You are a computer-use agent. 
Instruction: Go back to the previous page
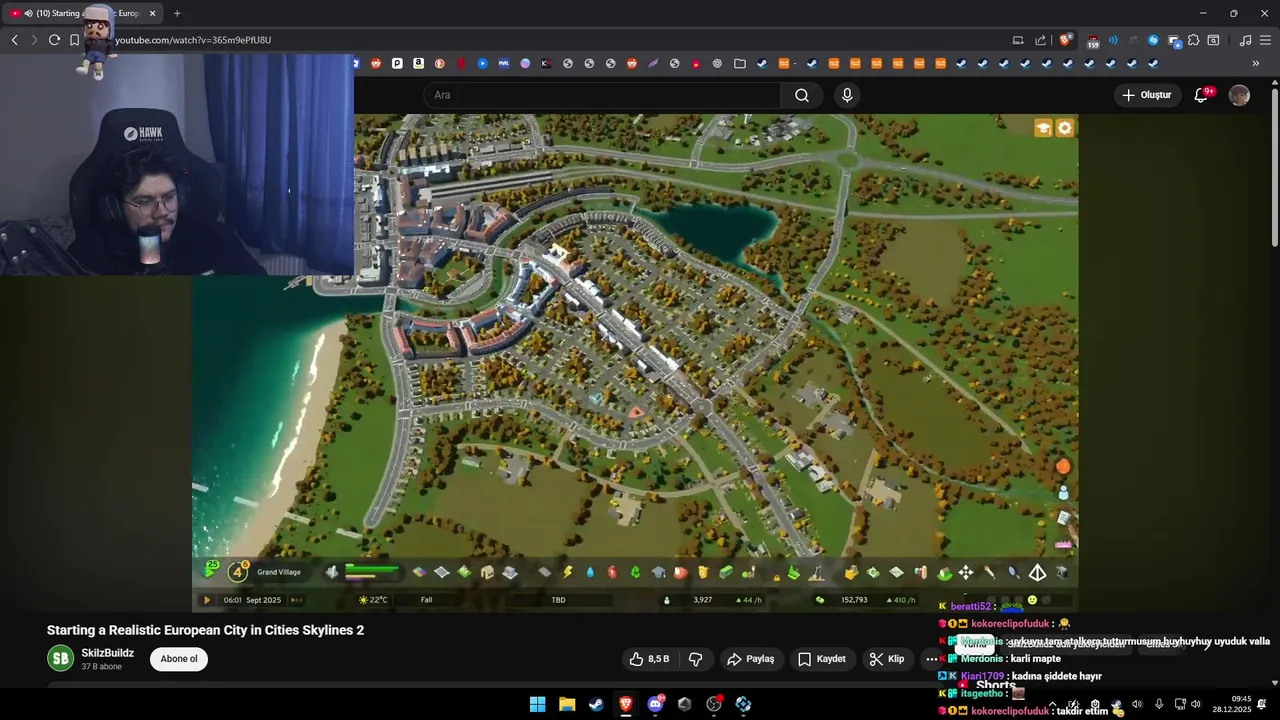pyautogui.click(x=14, y=40)
